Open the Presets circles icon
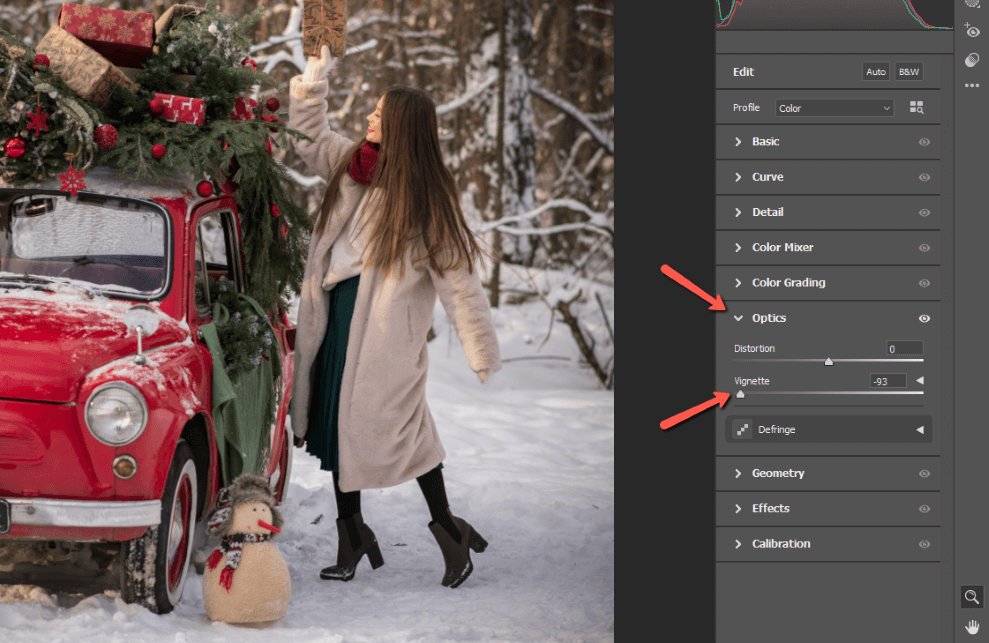 pyautogui.click(x=972, y=60)
